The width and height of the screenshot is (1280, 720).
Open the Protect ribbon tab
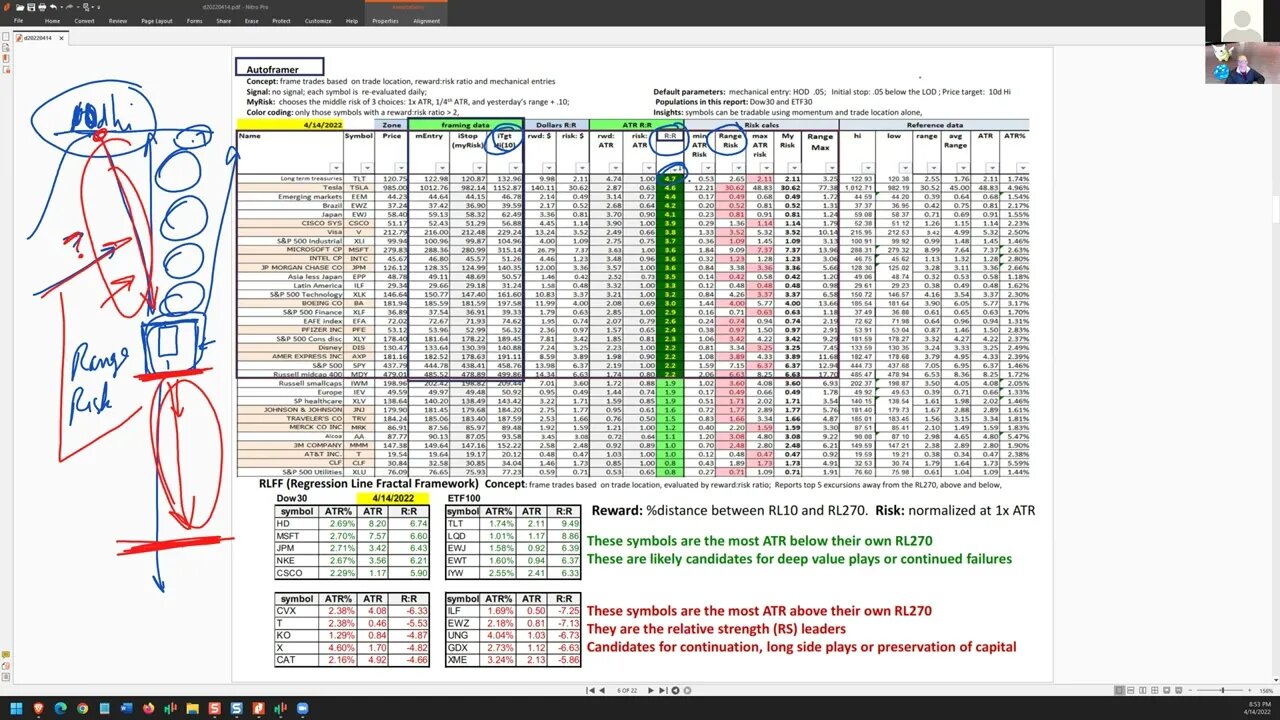pyautogui.click(x=281, y=21)
